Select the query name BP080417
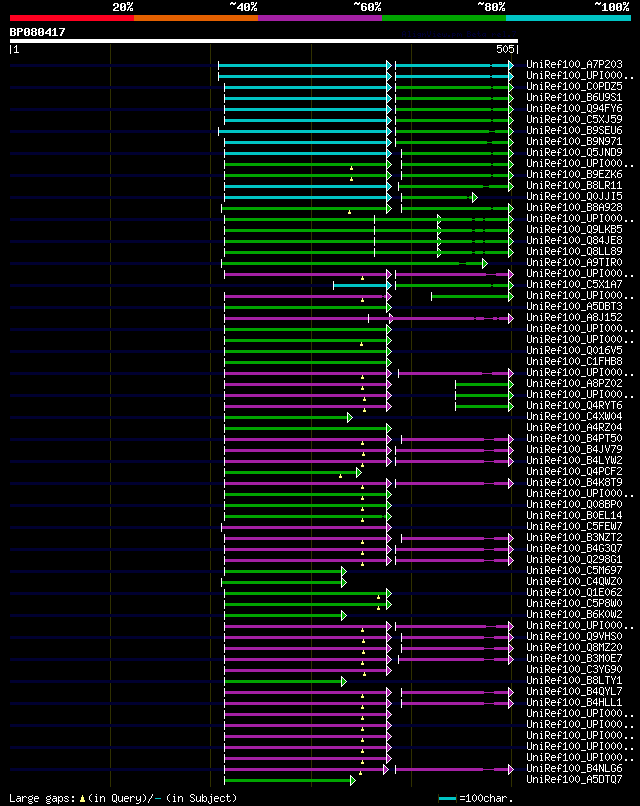This screenshot has height=806, width=640. tap(38, 32)
